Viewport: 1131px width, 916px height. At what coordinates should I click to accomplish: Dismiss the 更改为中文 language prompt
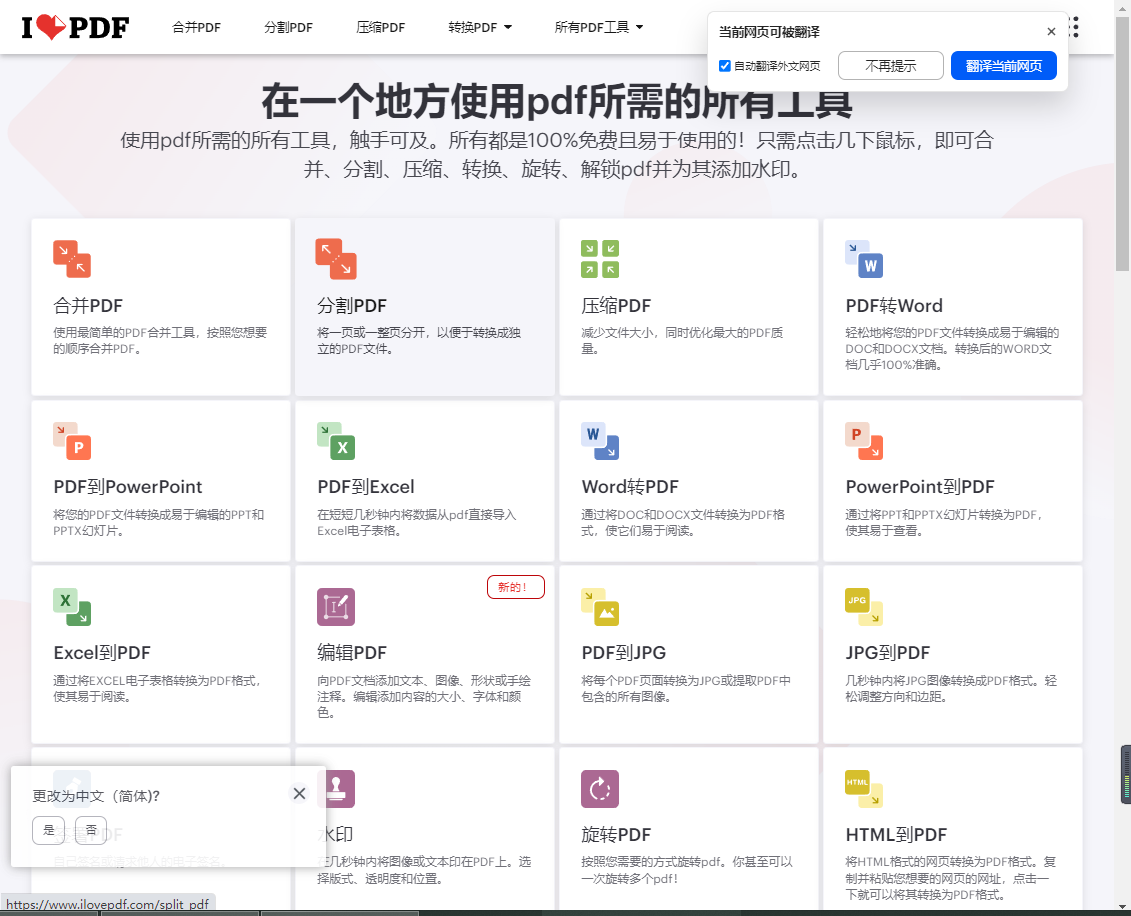click(x=299, y=793)
